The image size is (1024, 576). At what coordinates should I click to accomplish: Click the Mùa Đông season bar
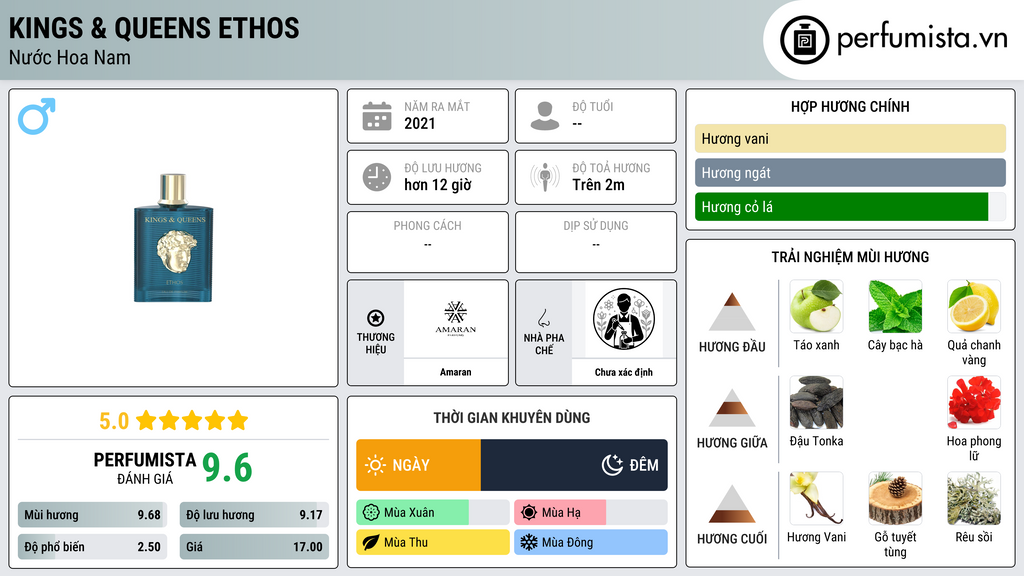point(590,542)
